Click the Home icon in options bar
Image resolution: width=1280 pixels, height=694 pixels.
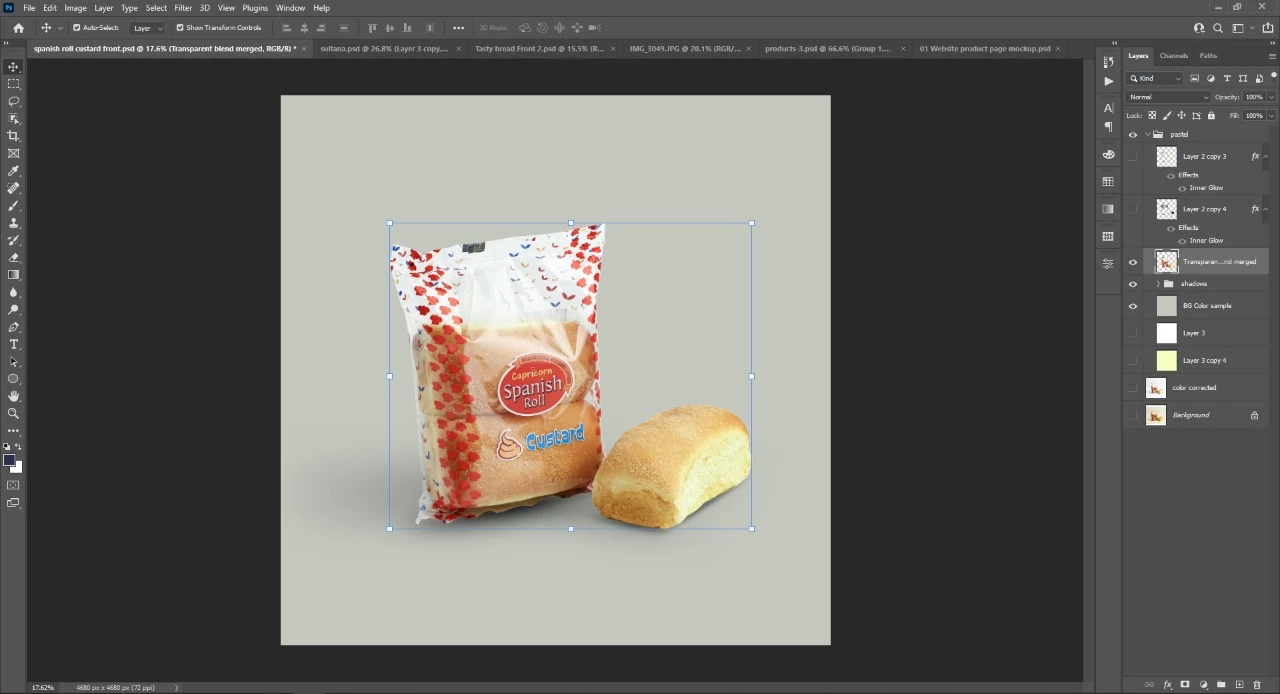tap(18, 28)
